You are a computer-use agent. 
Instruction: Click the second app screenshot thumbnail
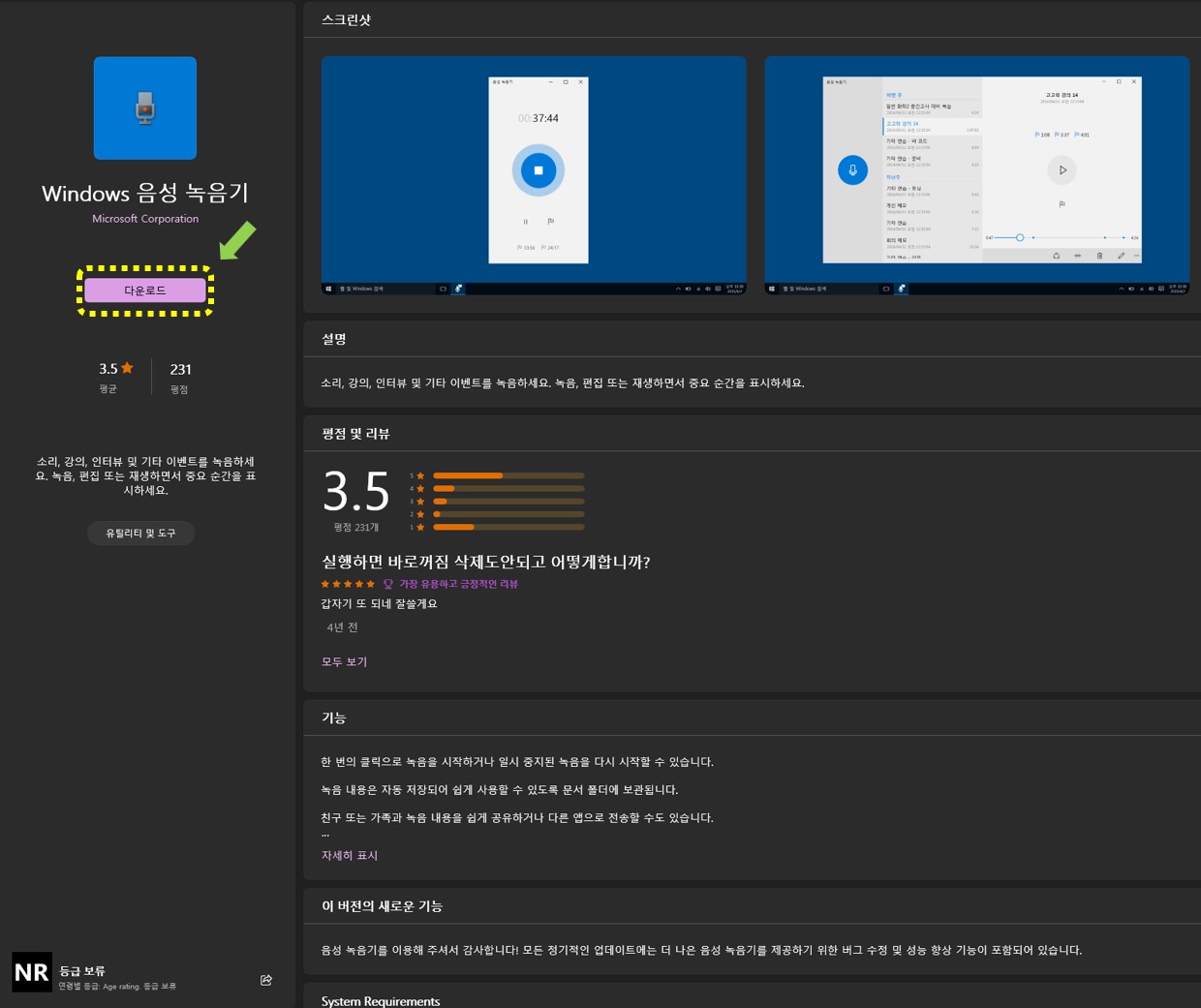point(976,174)
